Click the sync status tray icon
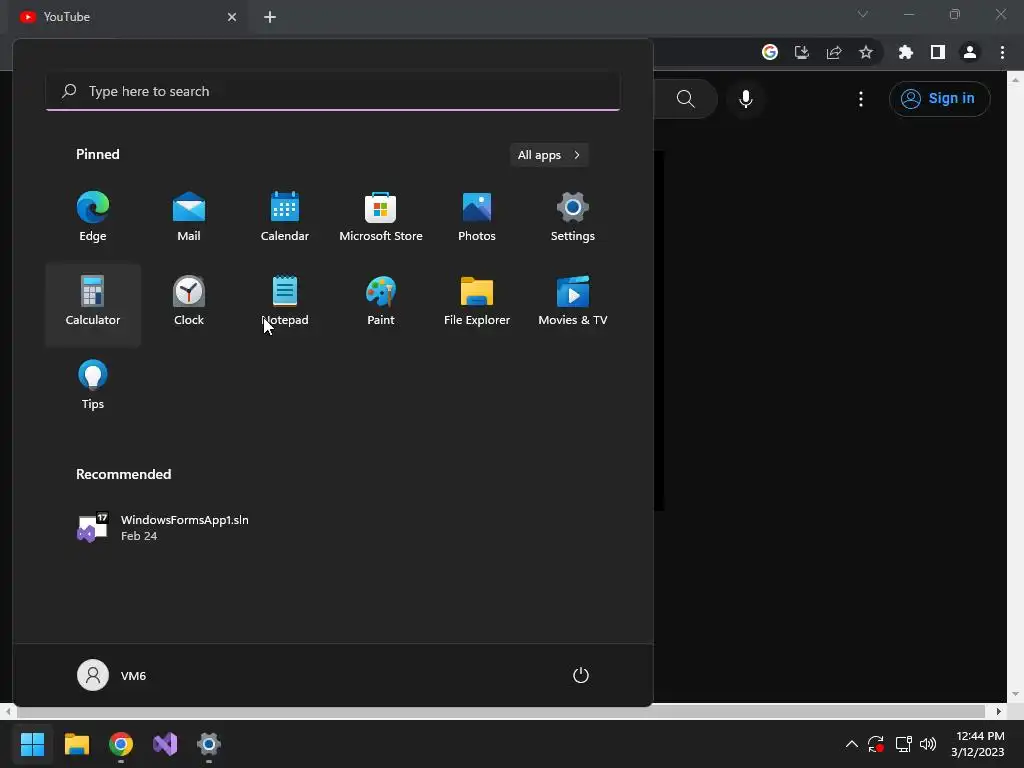Viewport: 1024px width, 768px height. tap(876, 744)
